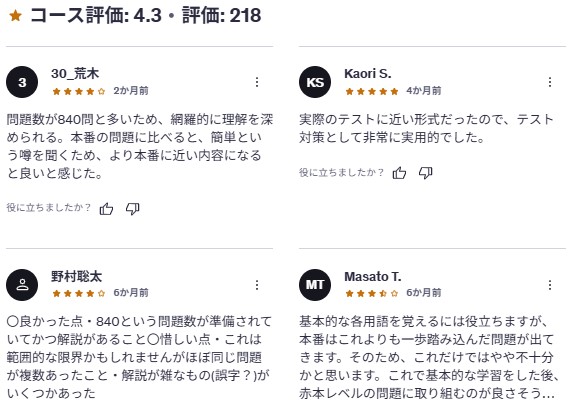Click the reviewer name Kaori S.
Viewport: 572px width, 409px height.
(368, 73)
